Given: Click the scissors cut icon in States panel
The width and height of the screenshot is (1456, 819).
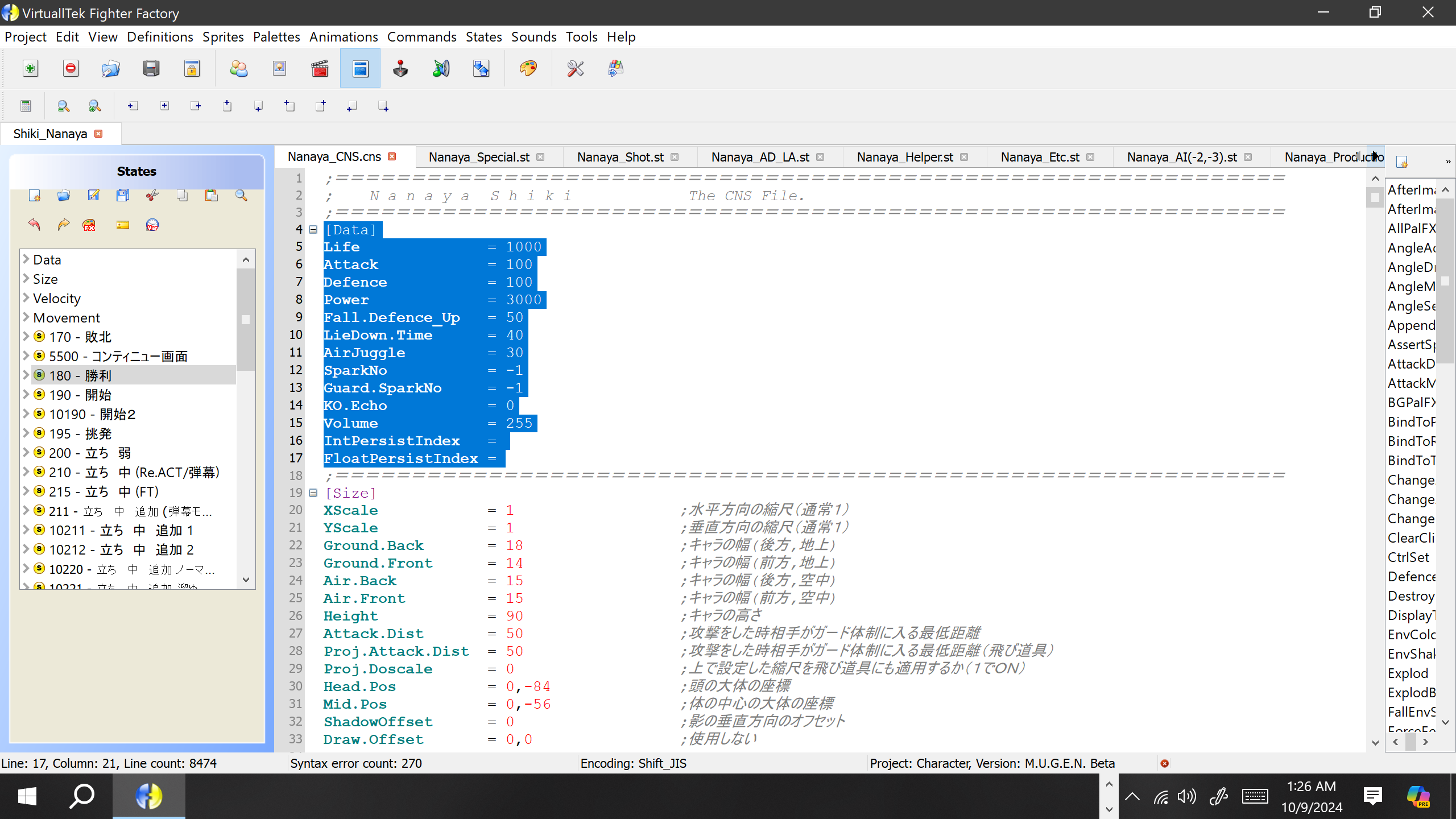Looking at the screenshot, I should (152, 196).
